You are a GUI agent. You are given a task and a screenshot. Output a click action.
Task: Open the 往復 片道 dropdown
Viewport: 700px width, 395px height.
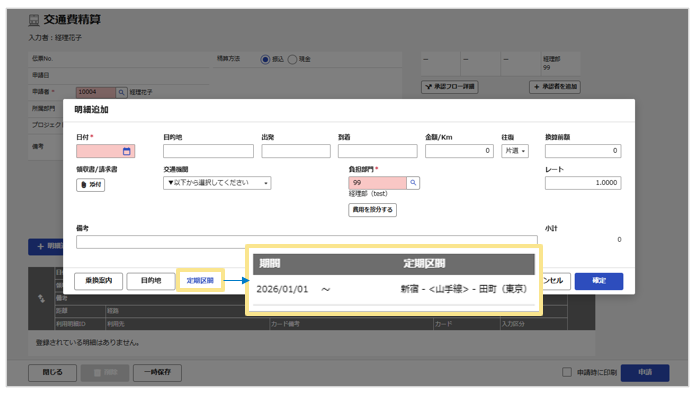click(515, 151)
